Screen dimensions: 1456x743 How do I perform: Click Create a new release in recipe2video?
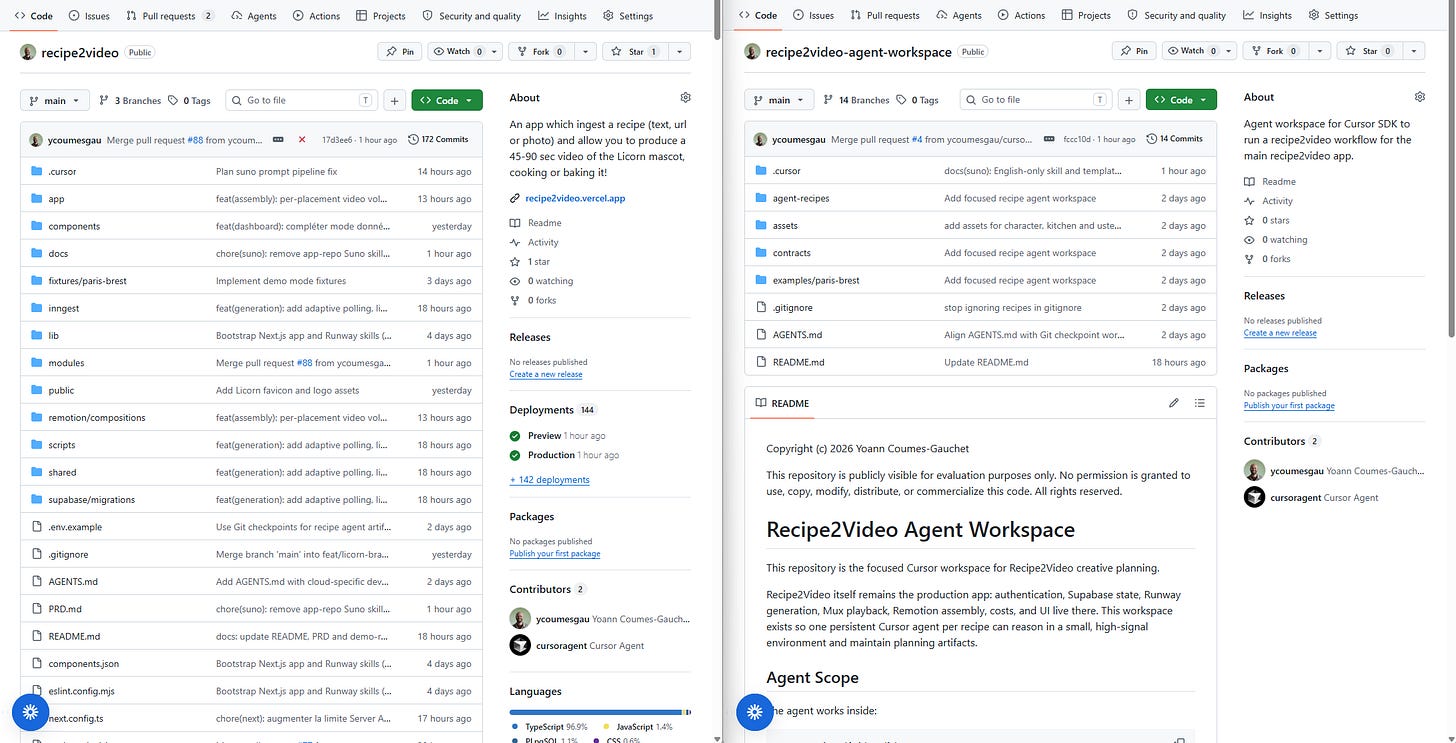tap(545, 375)
